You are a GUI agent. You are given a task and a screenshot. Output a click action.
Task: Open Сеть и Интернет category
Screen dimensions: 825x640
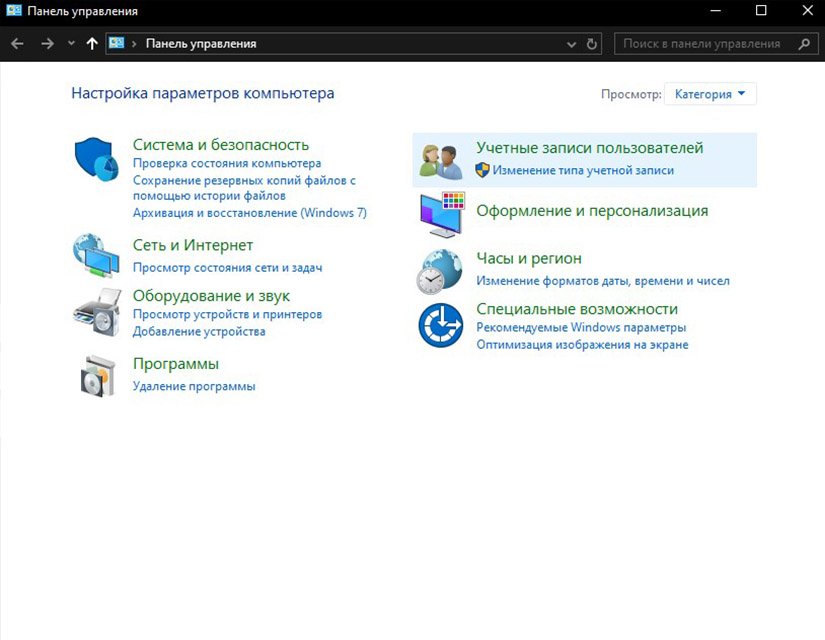click(193, 245)
